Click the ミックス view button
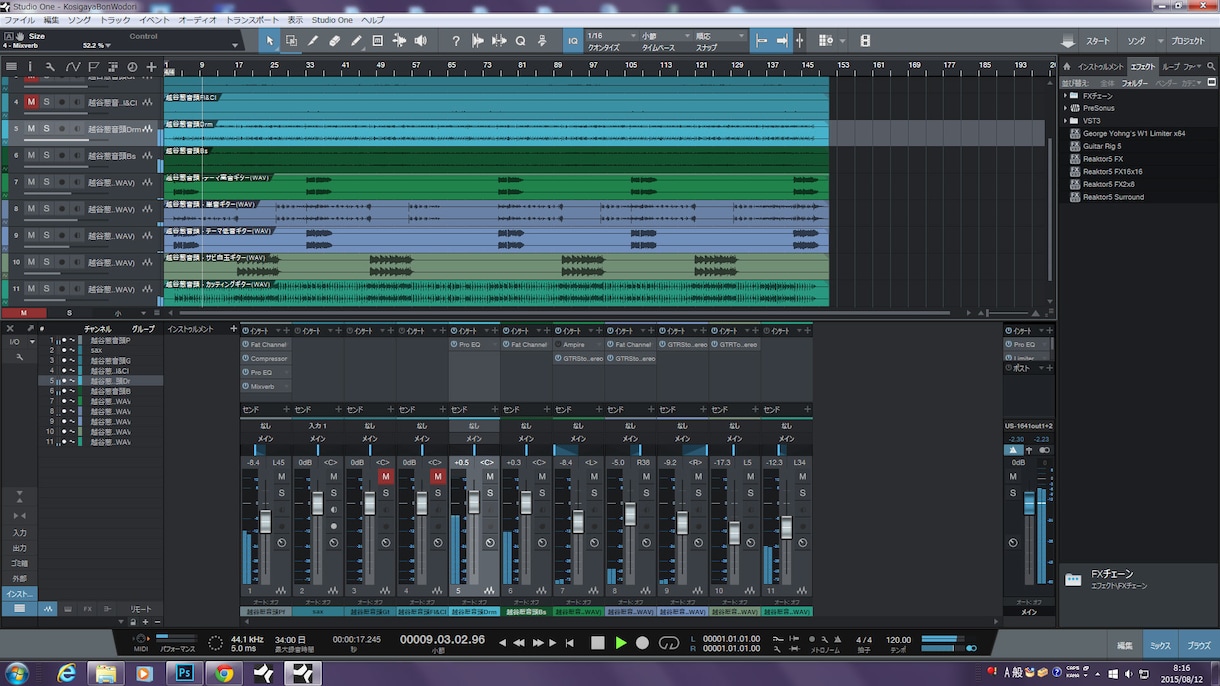Image resolution: width=1220 pixels, height=686 pixels. tap(1160, 646)
